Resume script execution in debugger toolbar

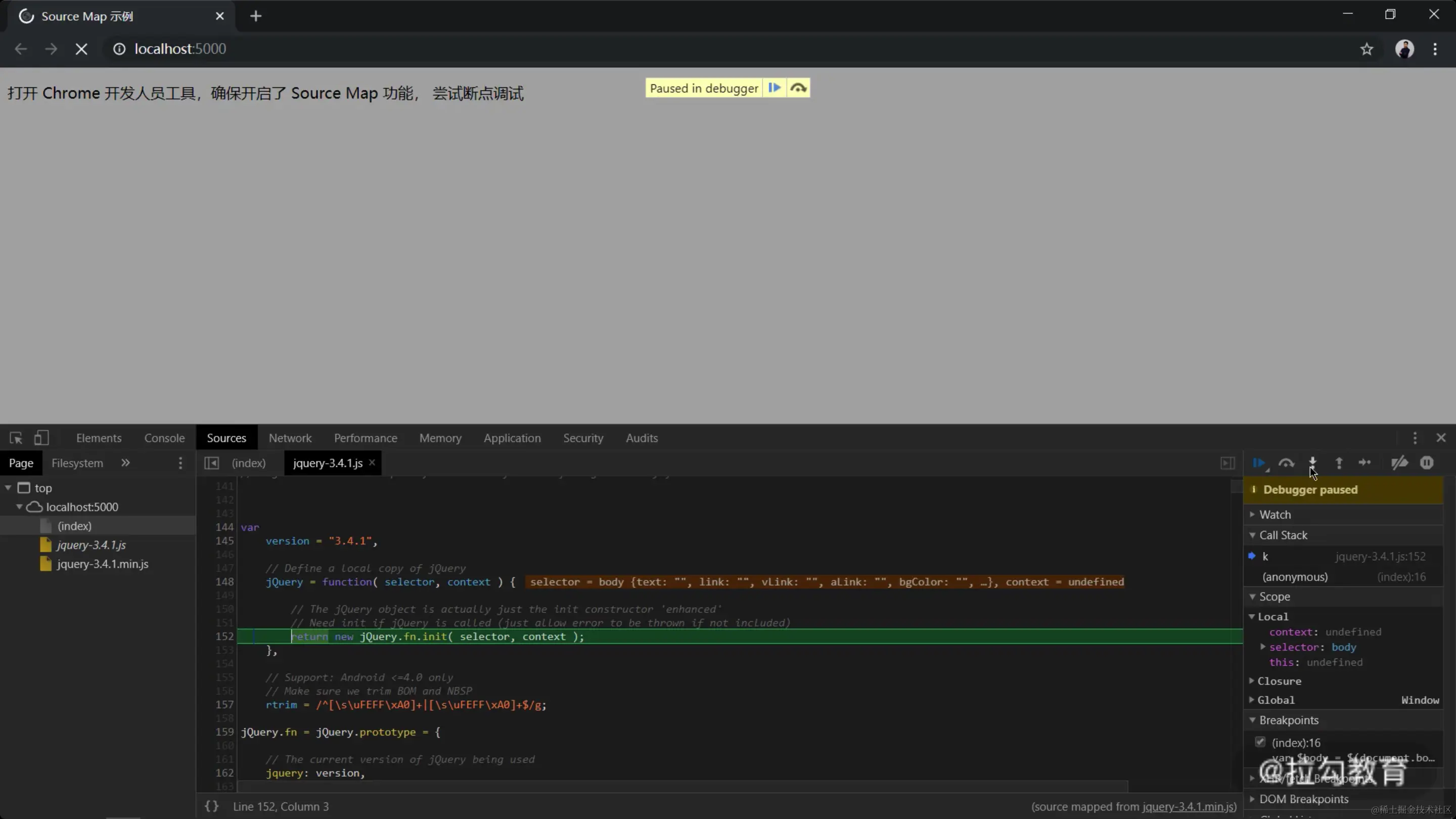[1259, 463]
